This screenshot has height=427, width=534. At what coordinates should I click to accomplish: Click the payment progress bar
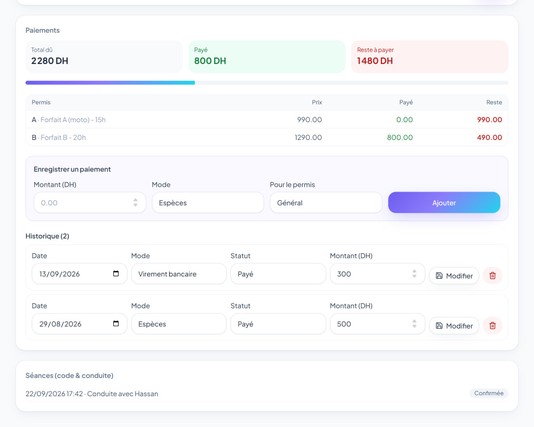(267, 83)
